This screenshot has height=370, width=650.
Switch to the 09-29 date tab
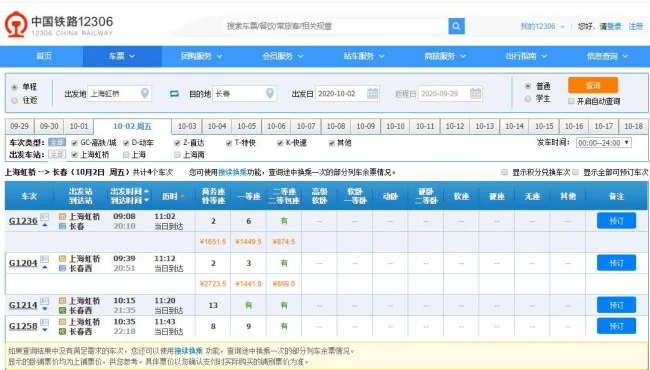tap(19, 126)
